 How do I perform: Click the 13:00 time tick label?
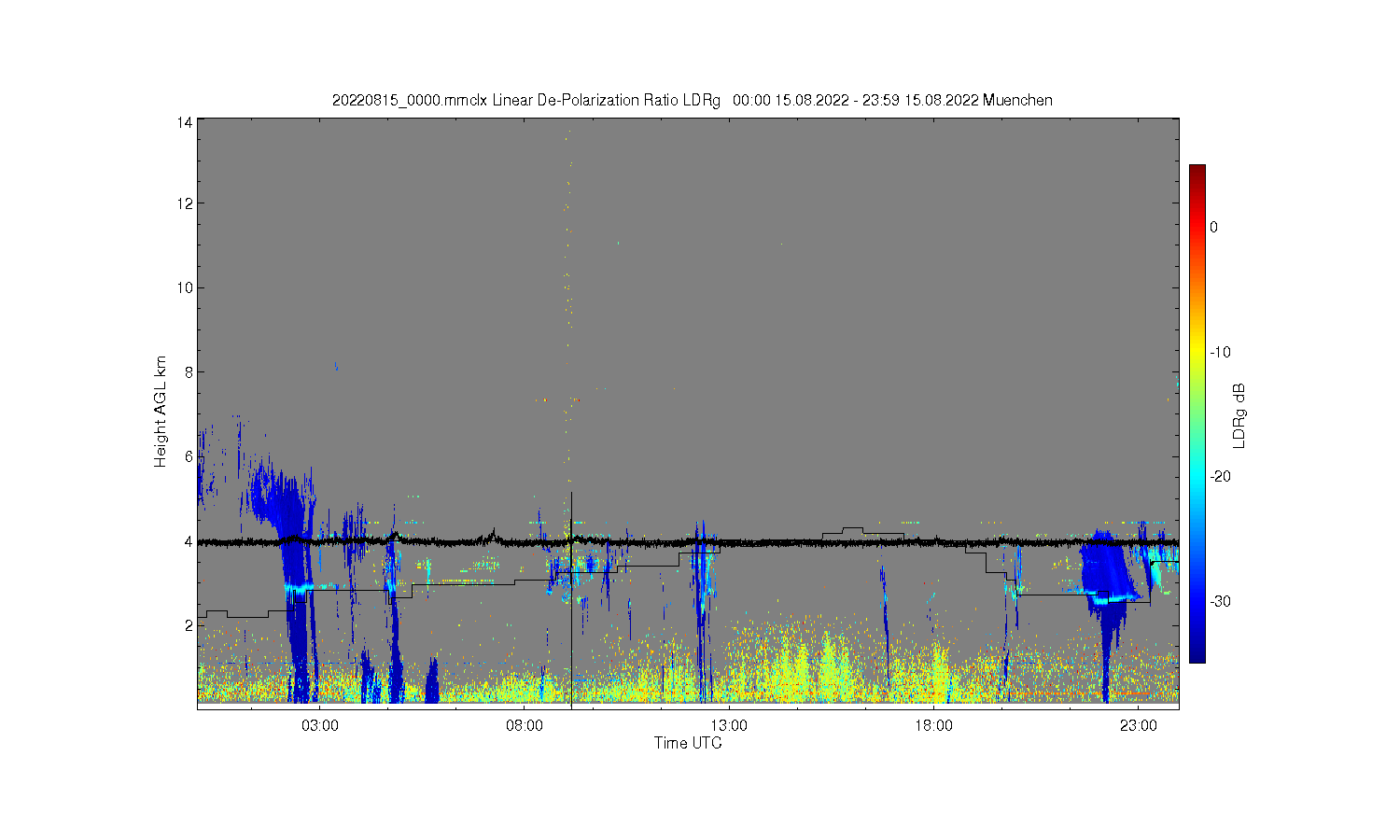point(729,725)
